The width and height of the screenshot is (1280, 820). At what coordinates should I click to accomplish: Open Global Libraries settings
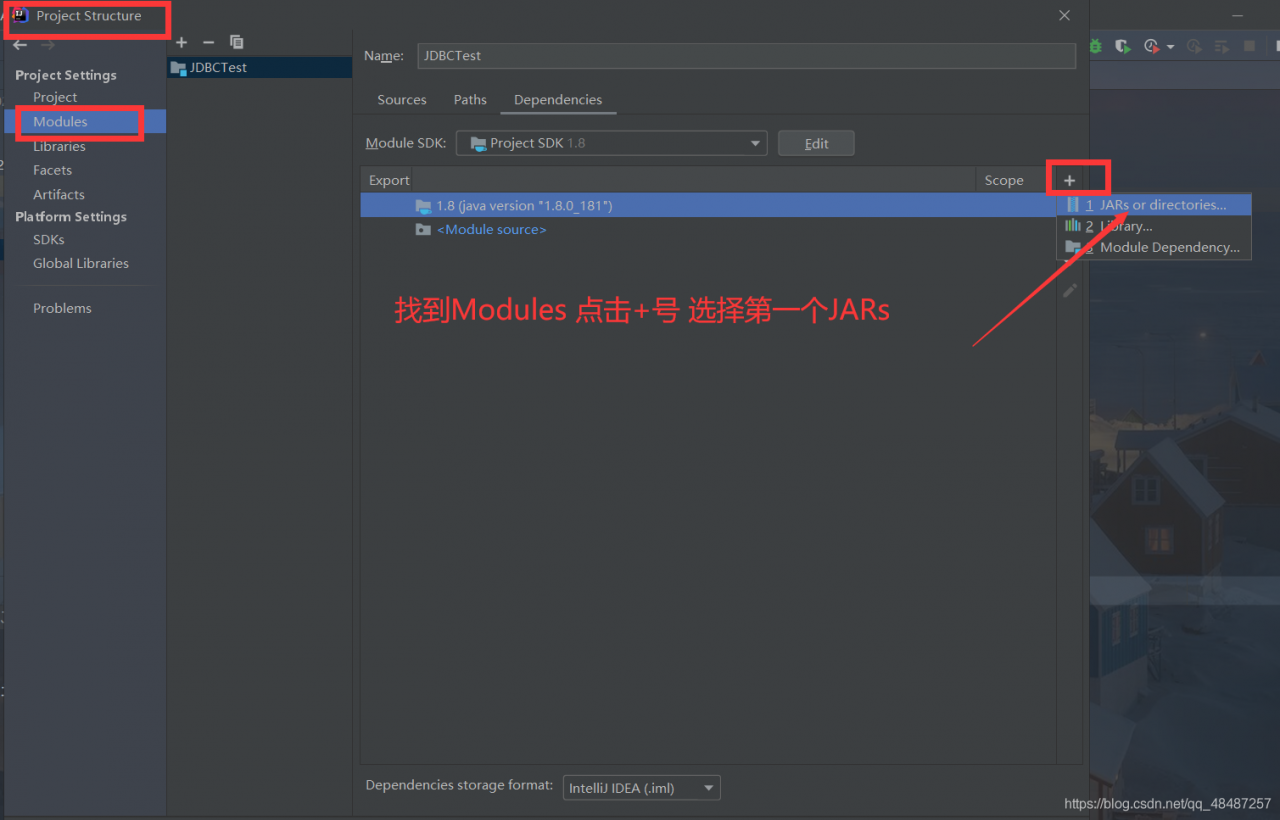click(x=81, y=263)
